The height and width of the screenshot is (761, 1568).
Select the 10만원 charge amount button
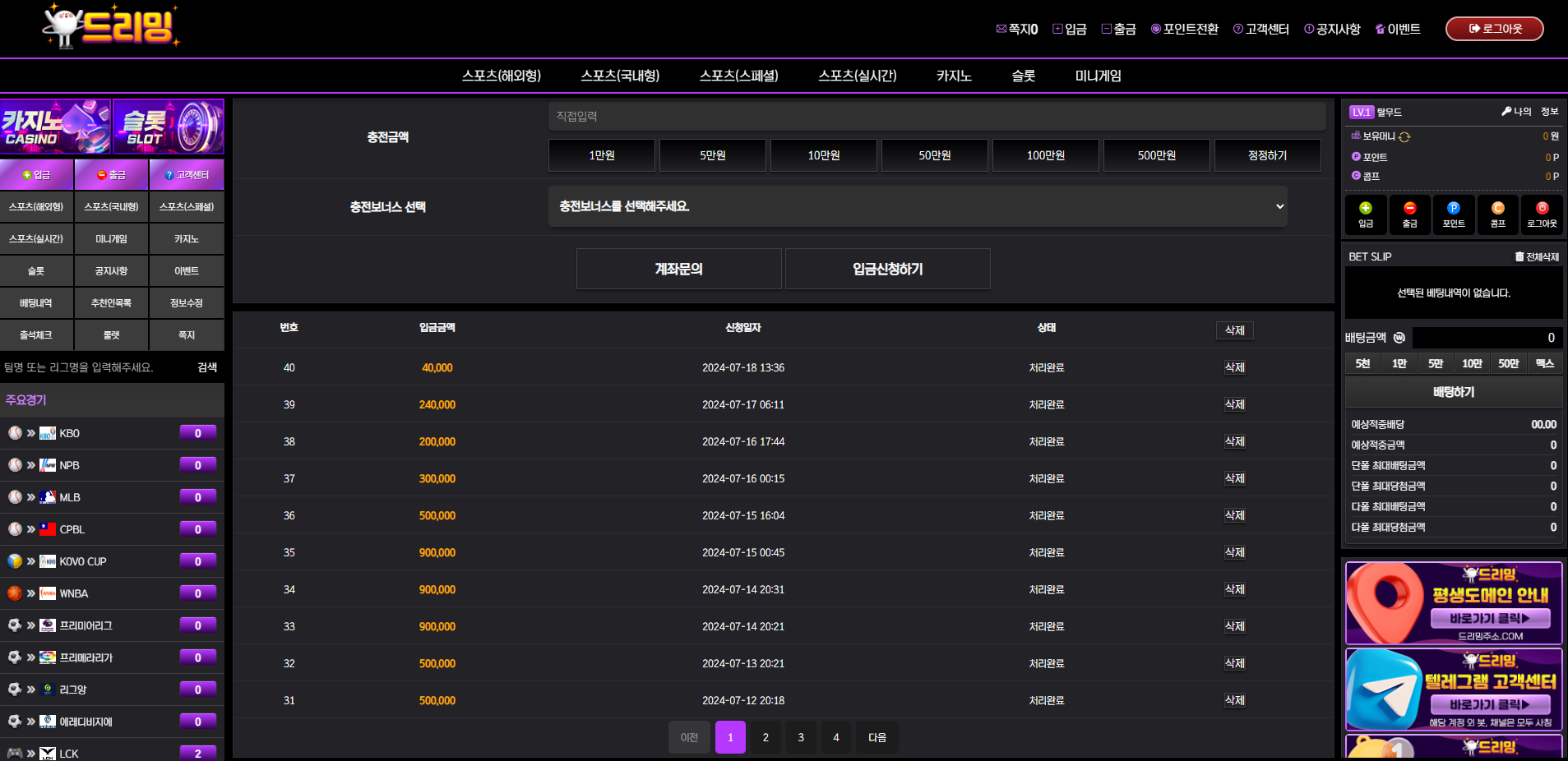click(x=823, y=155)
